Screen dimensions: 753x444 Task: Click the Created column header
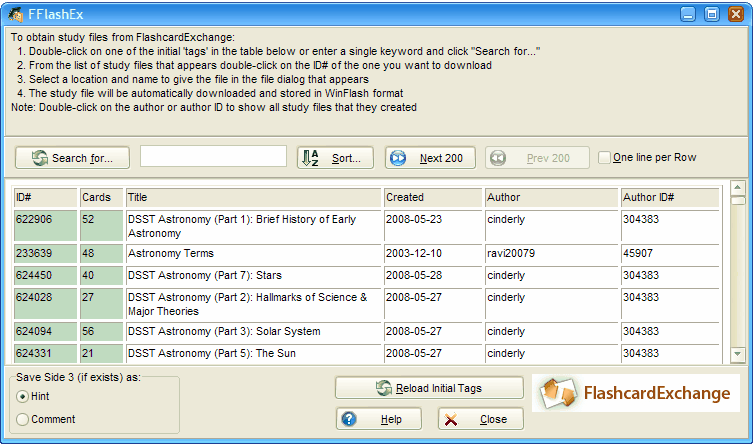(x=433, y=197)
